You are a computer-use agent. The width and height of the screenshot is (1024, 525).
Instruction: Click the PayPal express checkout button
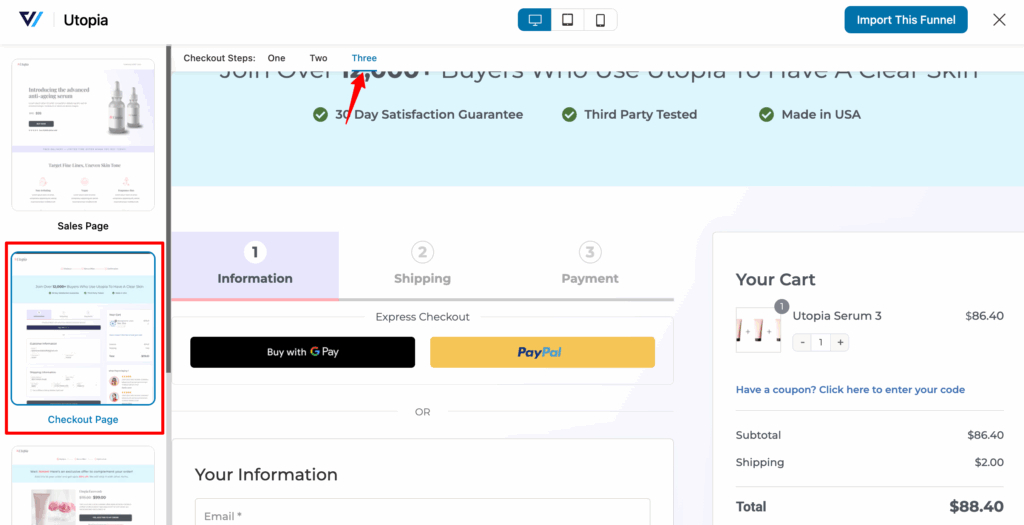[542, 352]
